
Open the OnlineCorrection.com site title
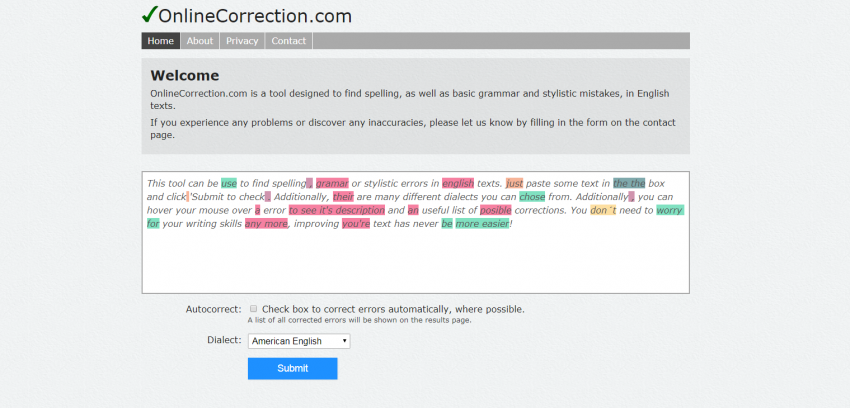pyautogui.click(x=255, y=16)
